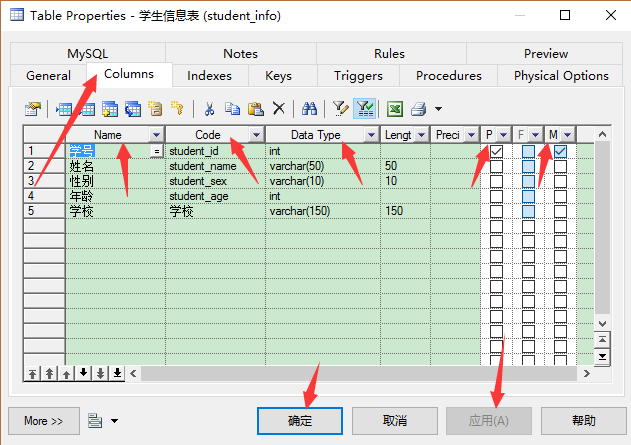Open the Data Type column filter dropdown
The width and height of the screenshot is (631, 445).
tap(371, 135)
